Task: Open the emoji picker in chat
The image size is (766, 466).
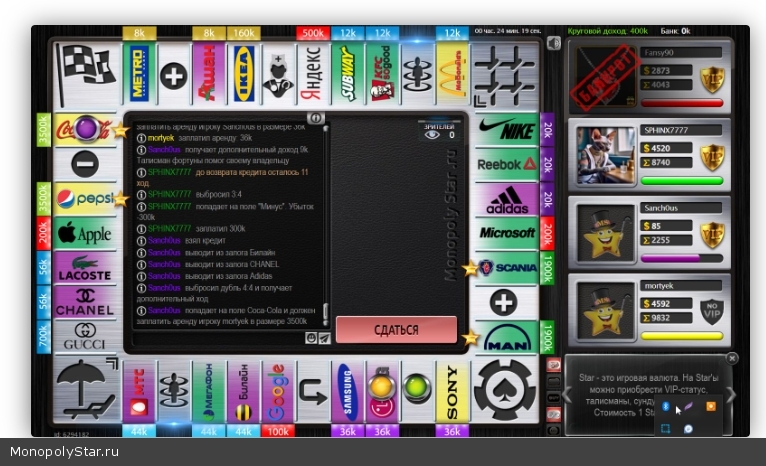Action: point(311,339)
